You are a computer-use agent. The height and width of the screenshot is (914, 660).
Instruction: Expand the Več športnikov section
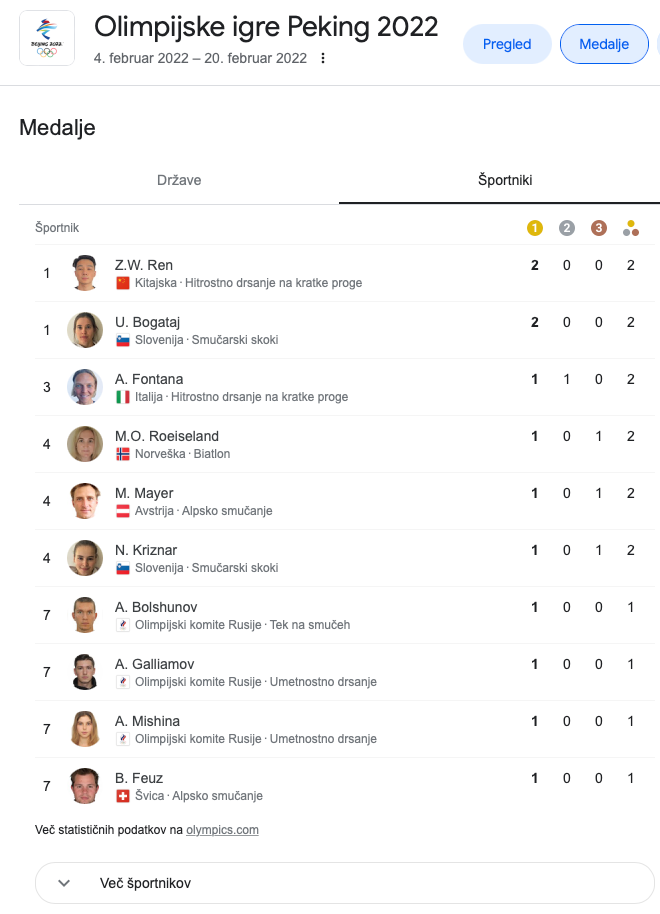coord(345,883)
